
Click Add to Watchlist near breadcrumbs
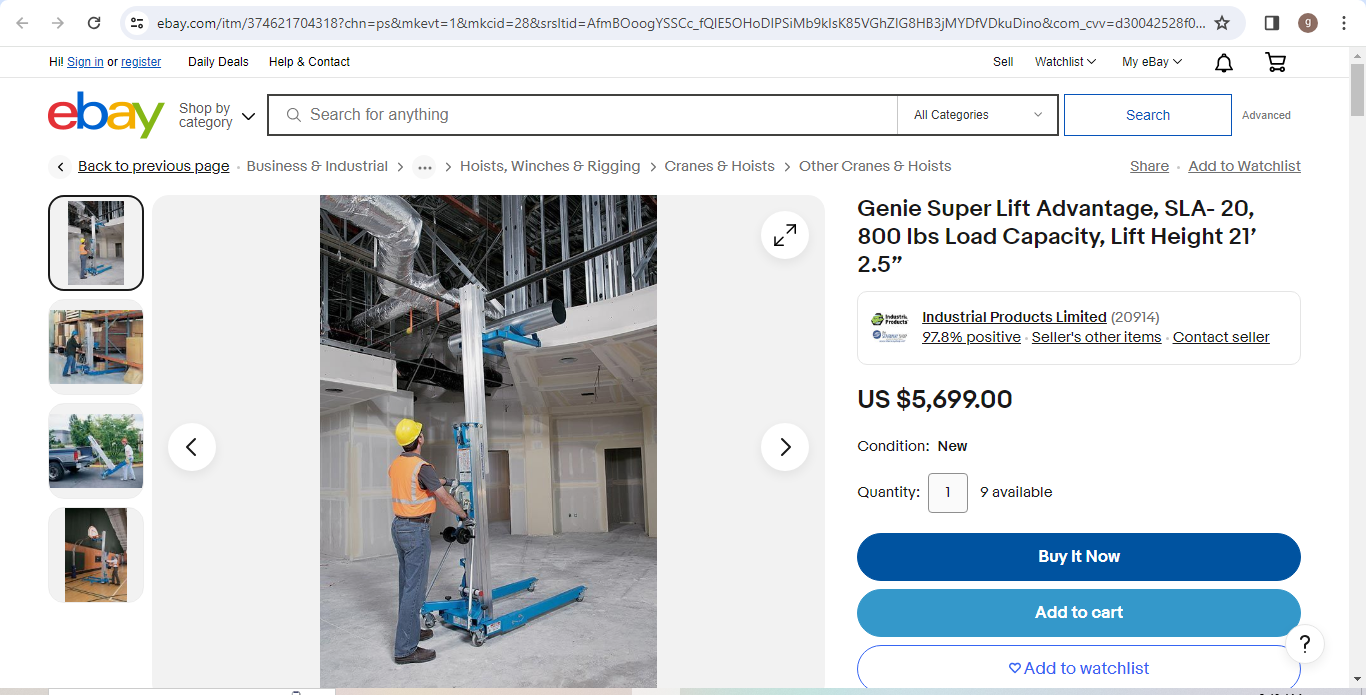(x=1244, y=167)
